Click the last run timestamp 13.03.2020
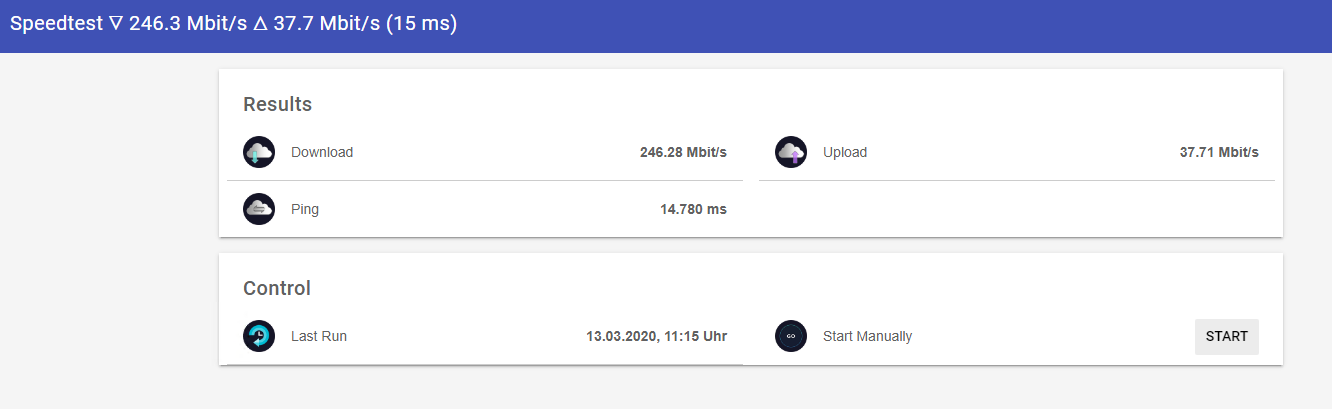 tap(656, 337)
